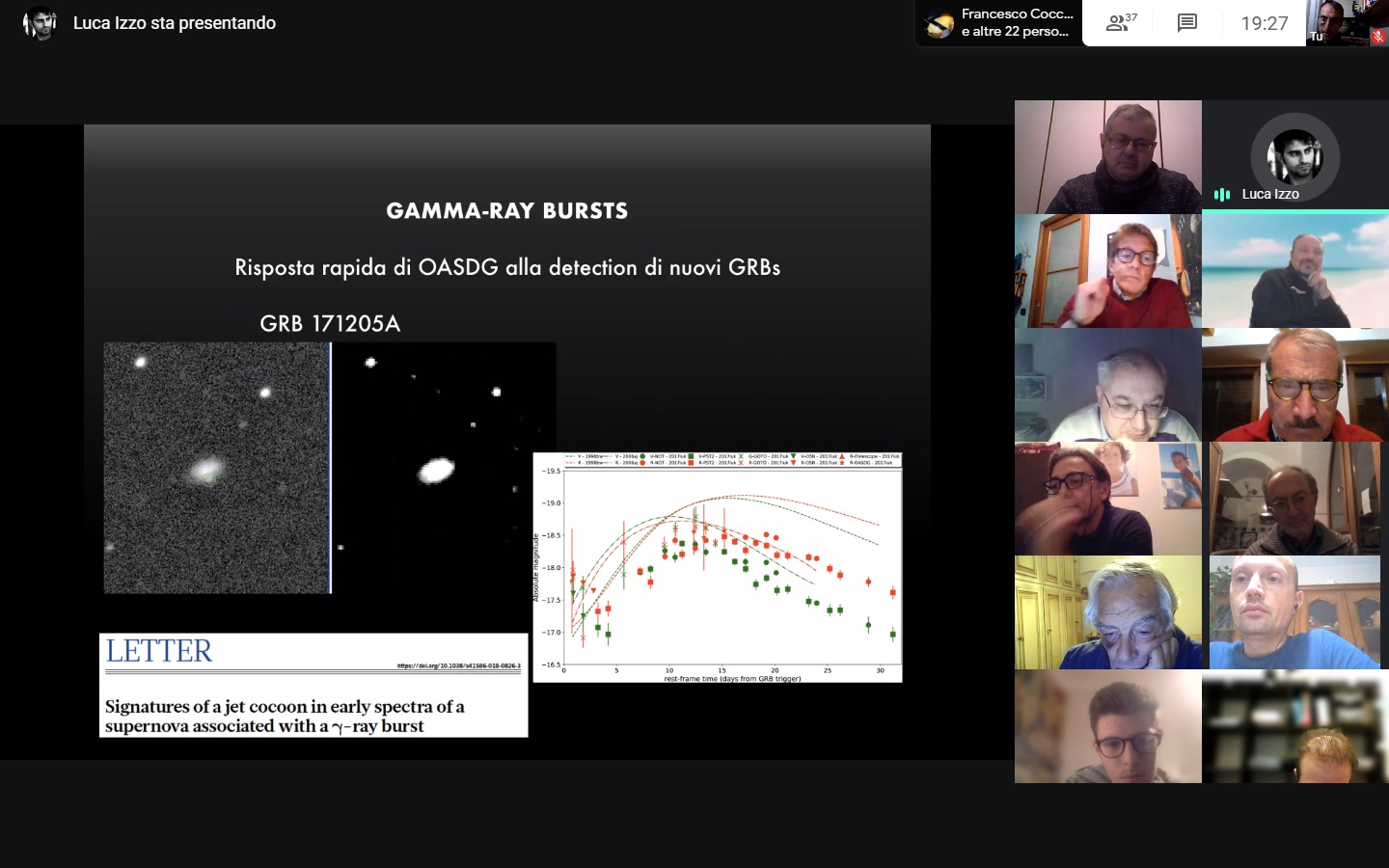
Task: Click the GRB 171205A galaxy image
Action: [217, 468]
